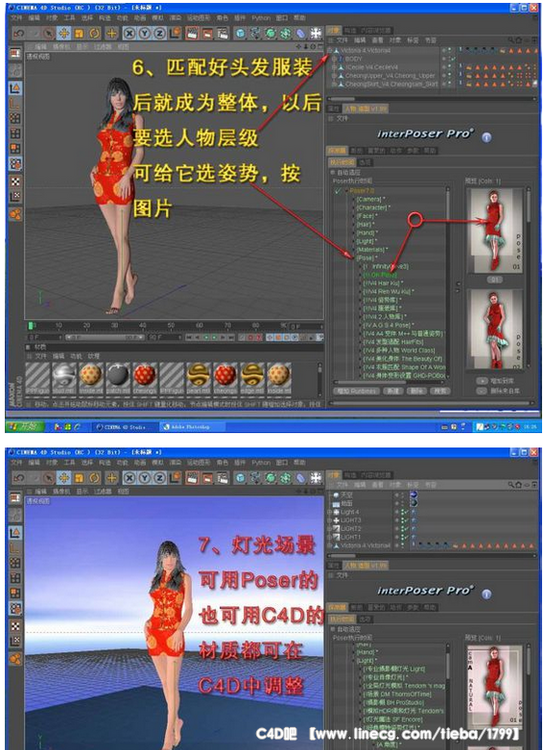The height and width of the screenshot is (750, 544).
Task: Click 01 button under first pose thumbnail
Action: [x=495, y=279]
